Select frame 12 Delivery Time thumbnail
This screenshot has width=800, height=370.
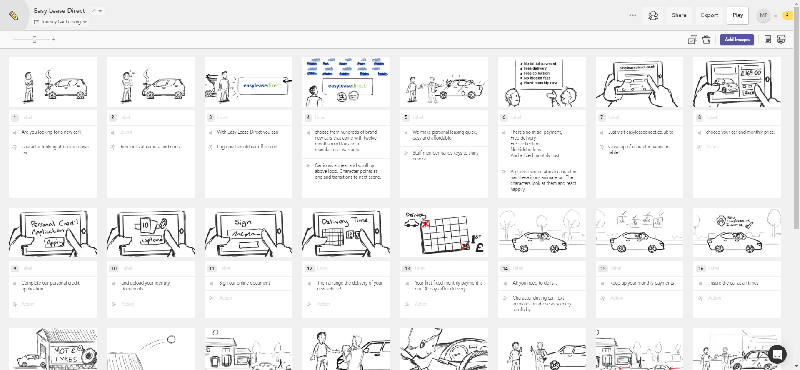tap(346, 232)
